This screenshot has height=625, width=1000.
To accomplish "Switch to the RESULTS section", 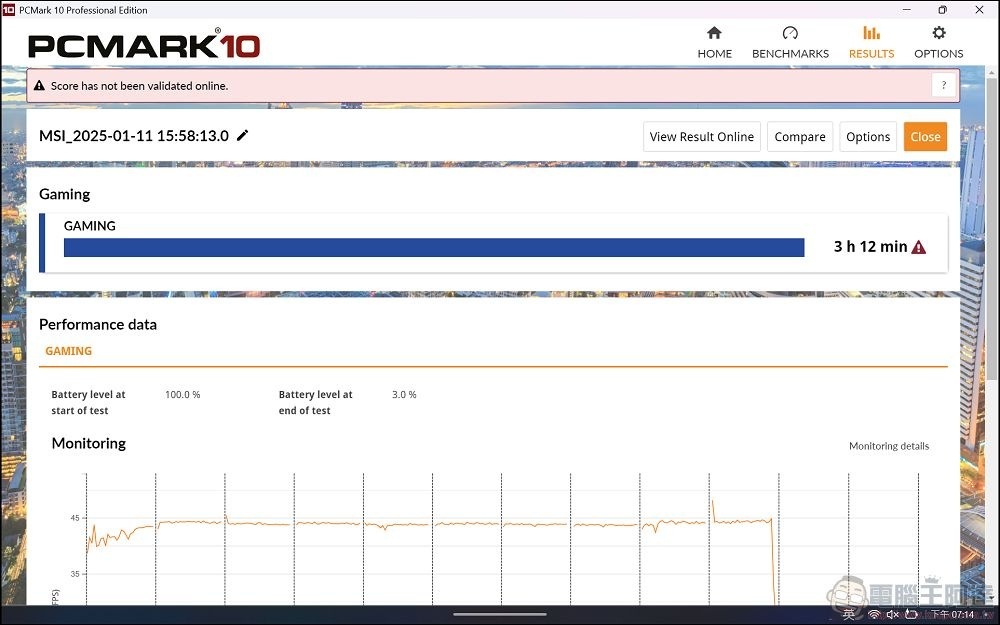I will [x=871, y=42].
